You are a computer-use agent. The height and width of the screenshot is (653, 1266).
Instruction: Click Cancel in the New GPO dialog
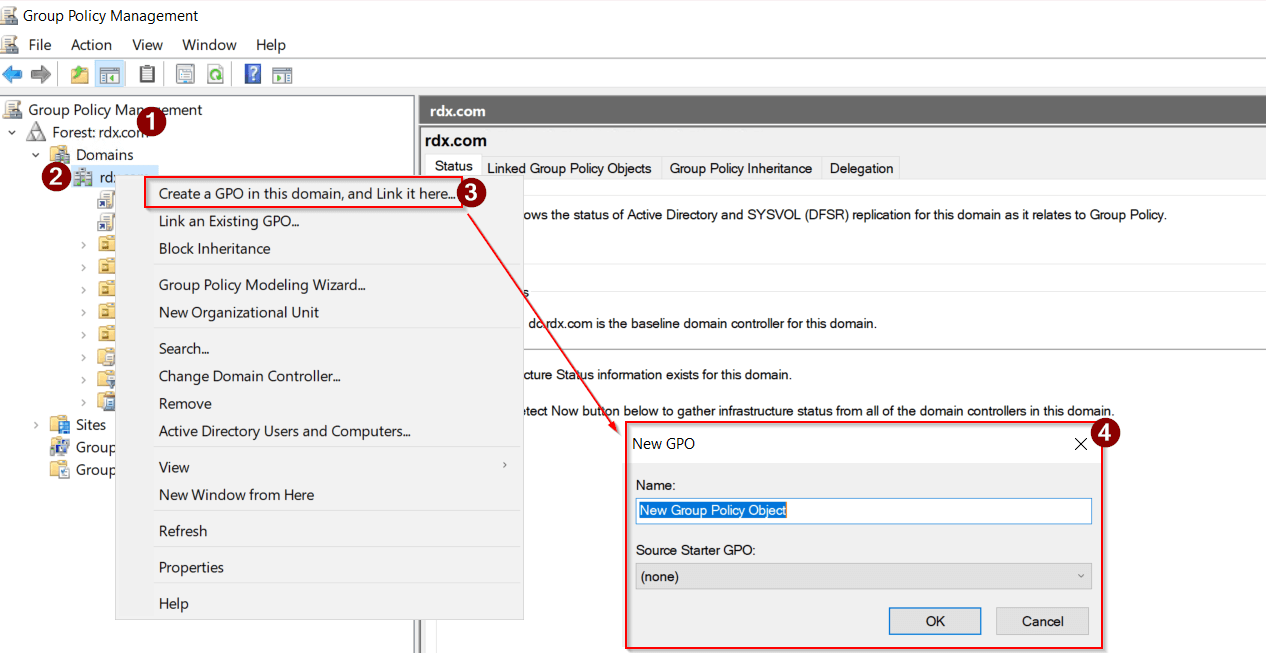1042,620
